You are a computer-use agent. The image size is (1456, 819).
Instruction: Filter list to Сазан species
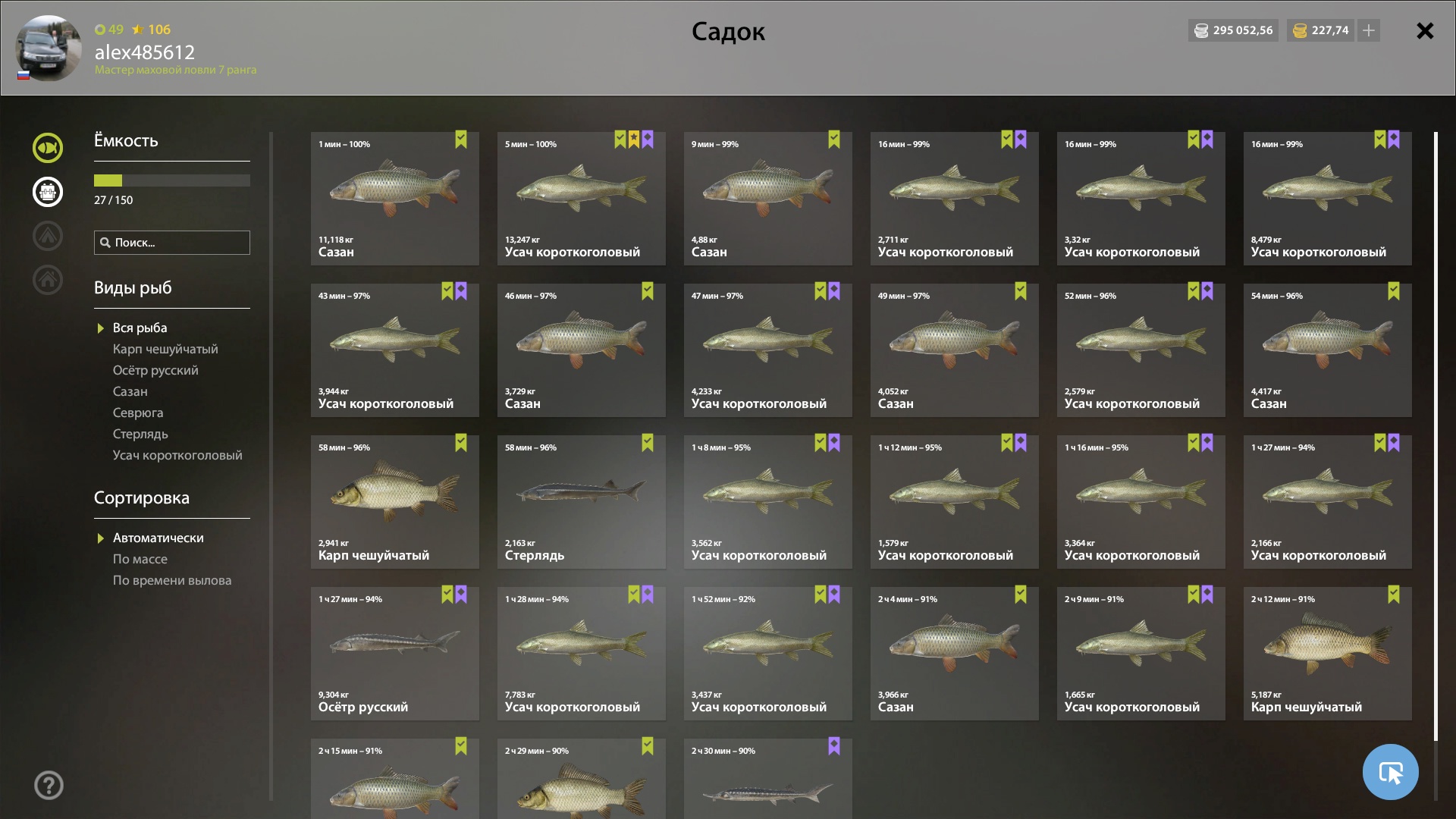[130, 391]
